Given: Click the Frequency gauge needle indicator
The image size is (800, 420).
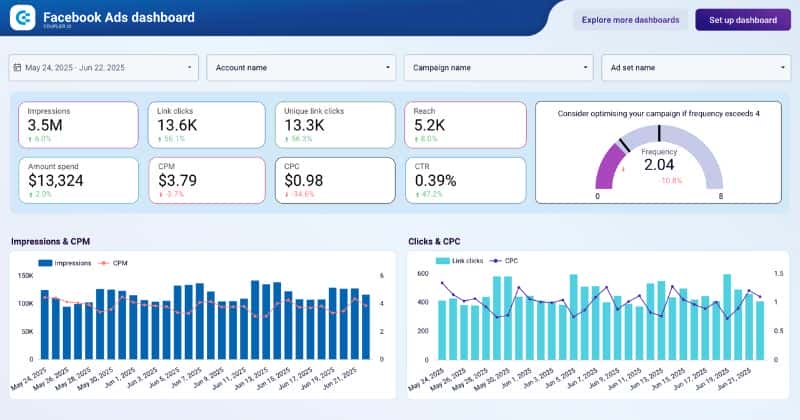Looking at the screenshot, I should (x=623, y=146).
